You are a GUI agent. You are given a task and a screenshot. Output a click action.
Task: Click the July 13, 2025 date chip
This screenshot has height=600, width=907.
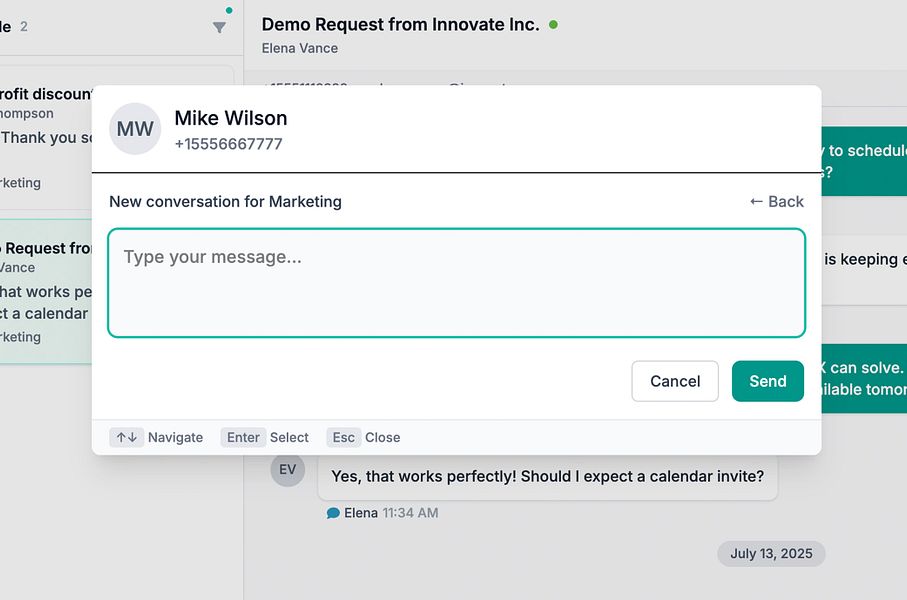tap(771, 553)
